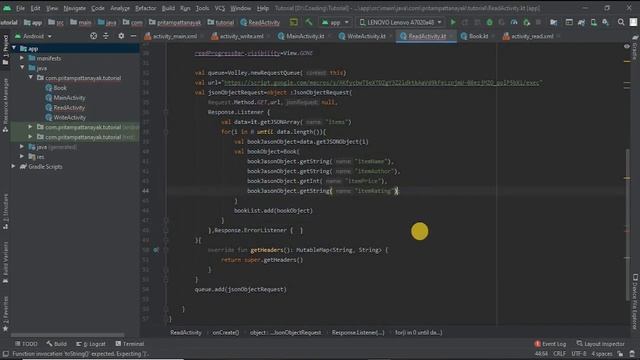Open the LENOVO Lenovo device selector dropdown

pos(400,22)
